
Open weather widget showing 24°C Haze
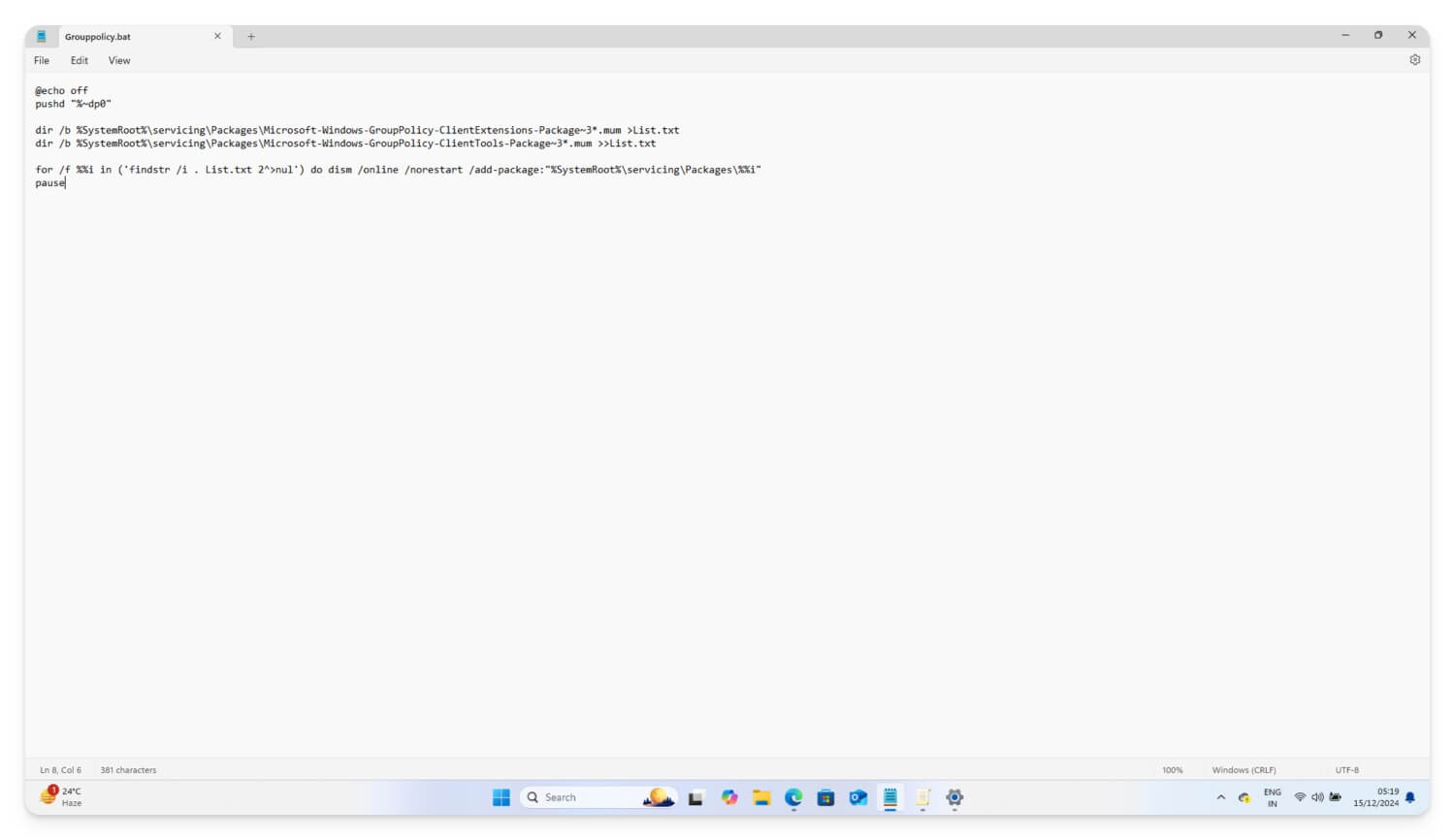[61, 796]
